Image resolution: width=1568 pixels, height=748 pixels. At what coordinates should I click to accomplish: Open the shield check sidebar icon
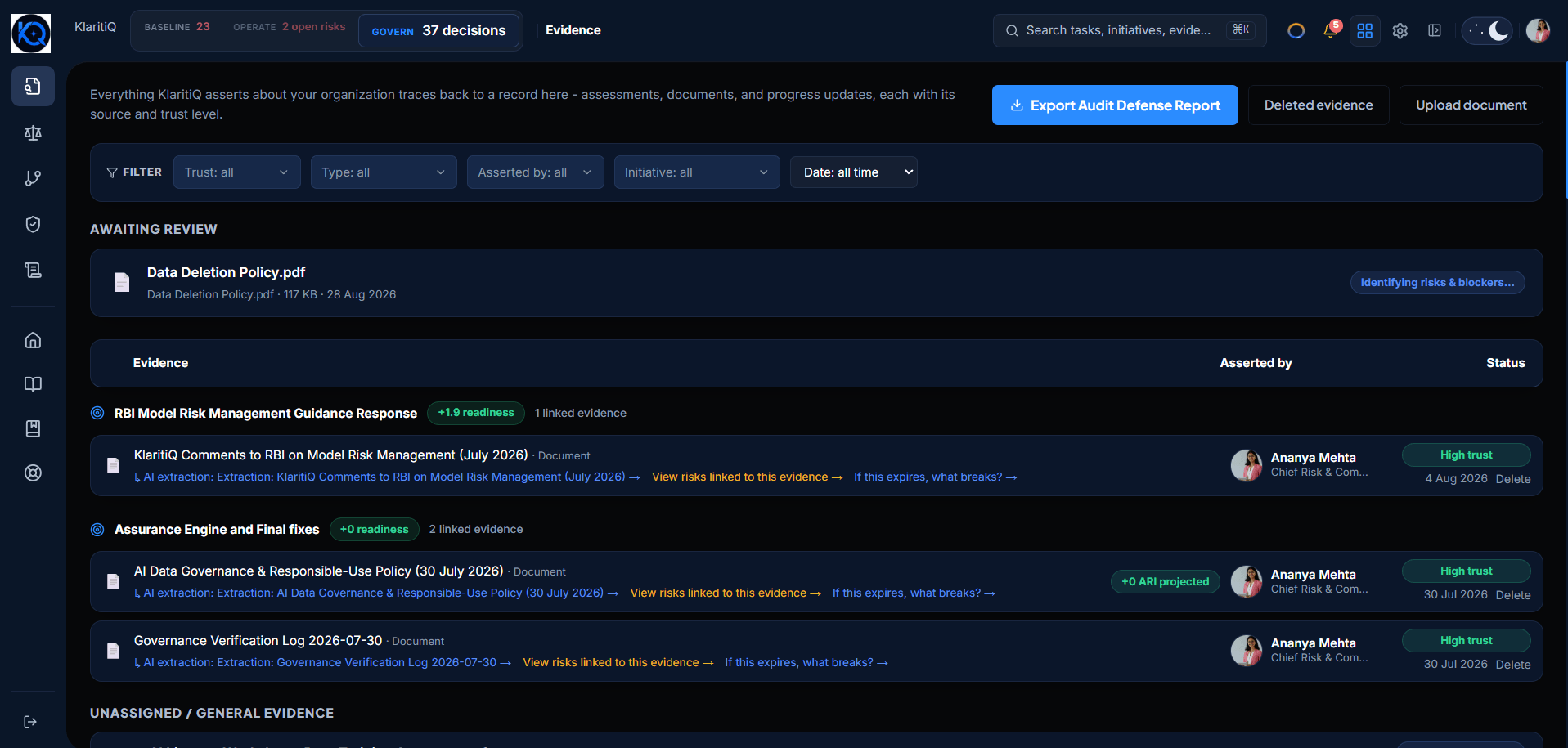tap(33, 224)
